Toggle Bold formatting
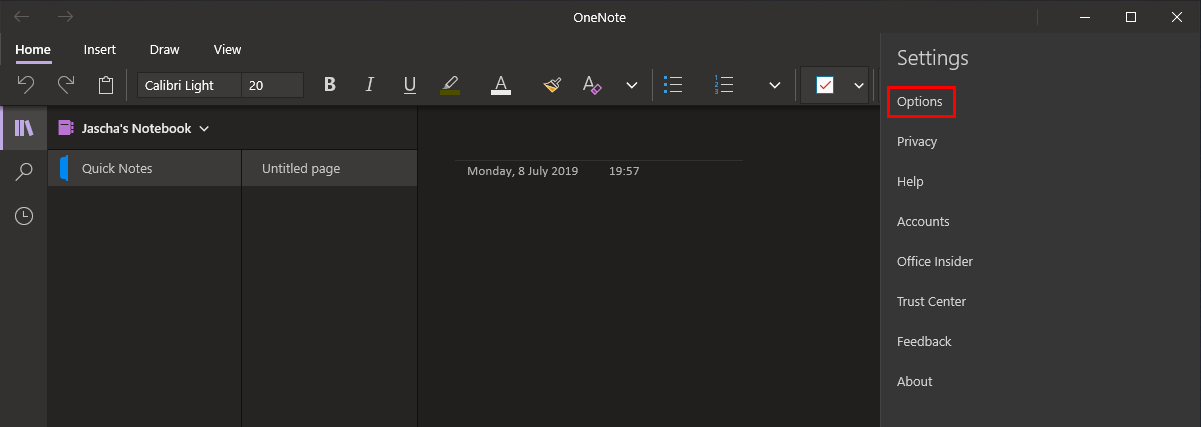The height and width of the screenshot is (427, 1201). [330, 85]
